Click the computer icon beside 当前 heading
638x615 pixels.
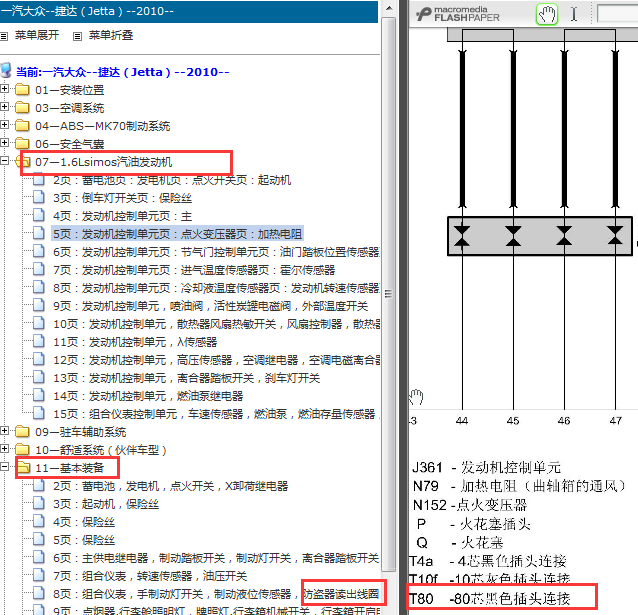(x=6, y=70)
